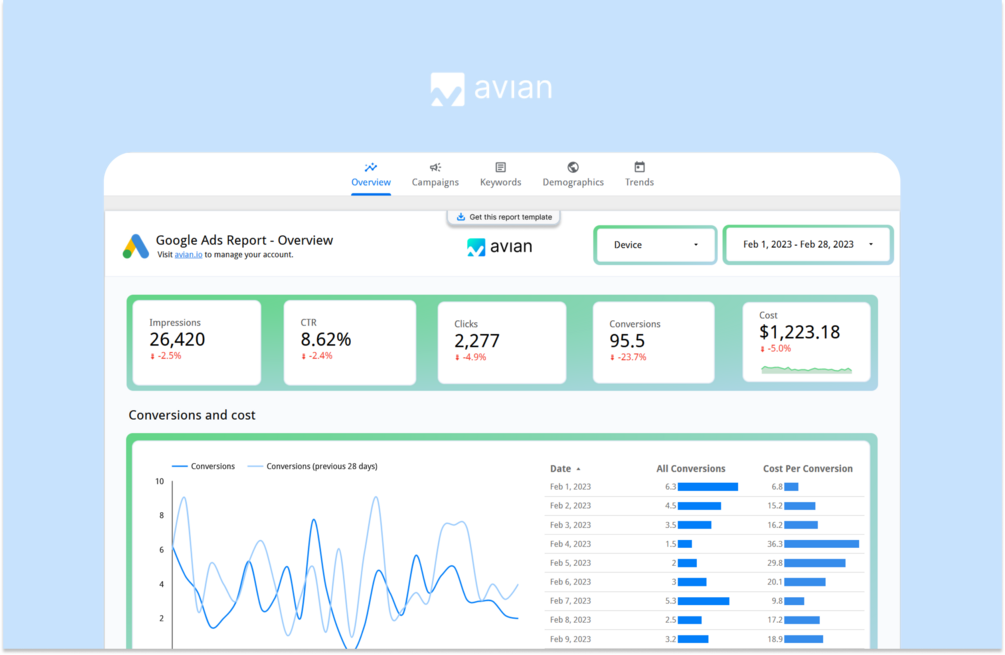Select the Feb 2, 2023 row
This screenshot has width=1005, height=655.
[x=704, y=506]
